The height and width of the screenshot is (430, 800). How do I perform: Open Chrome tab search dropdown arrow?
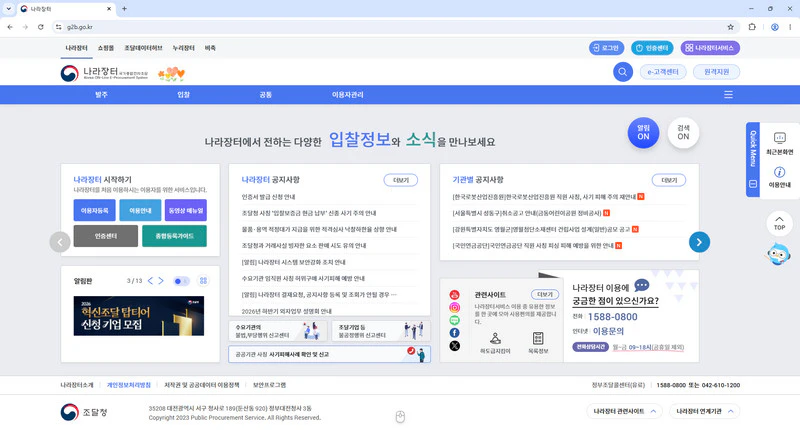click(9, 9)
